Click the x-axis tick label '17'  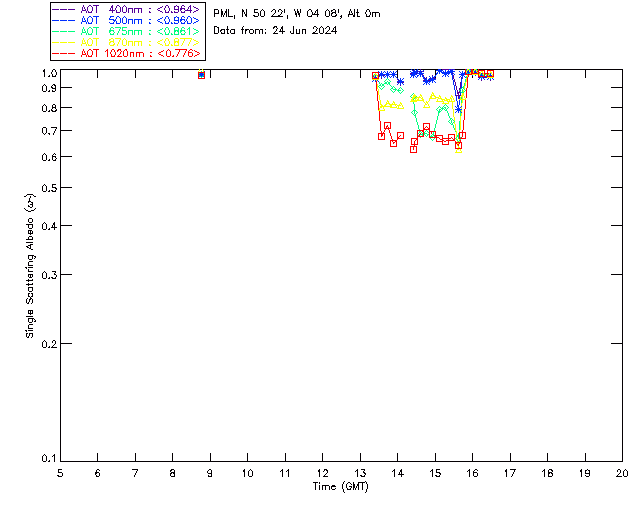(x=510, y=473)
